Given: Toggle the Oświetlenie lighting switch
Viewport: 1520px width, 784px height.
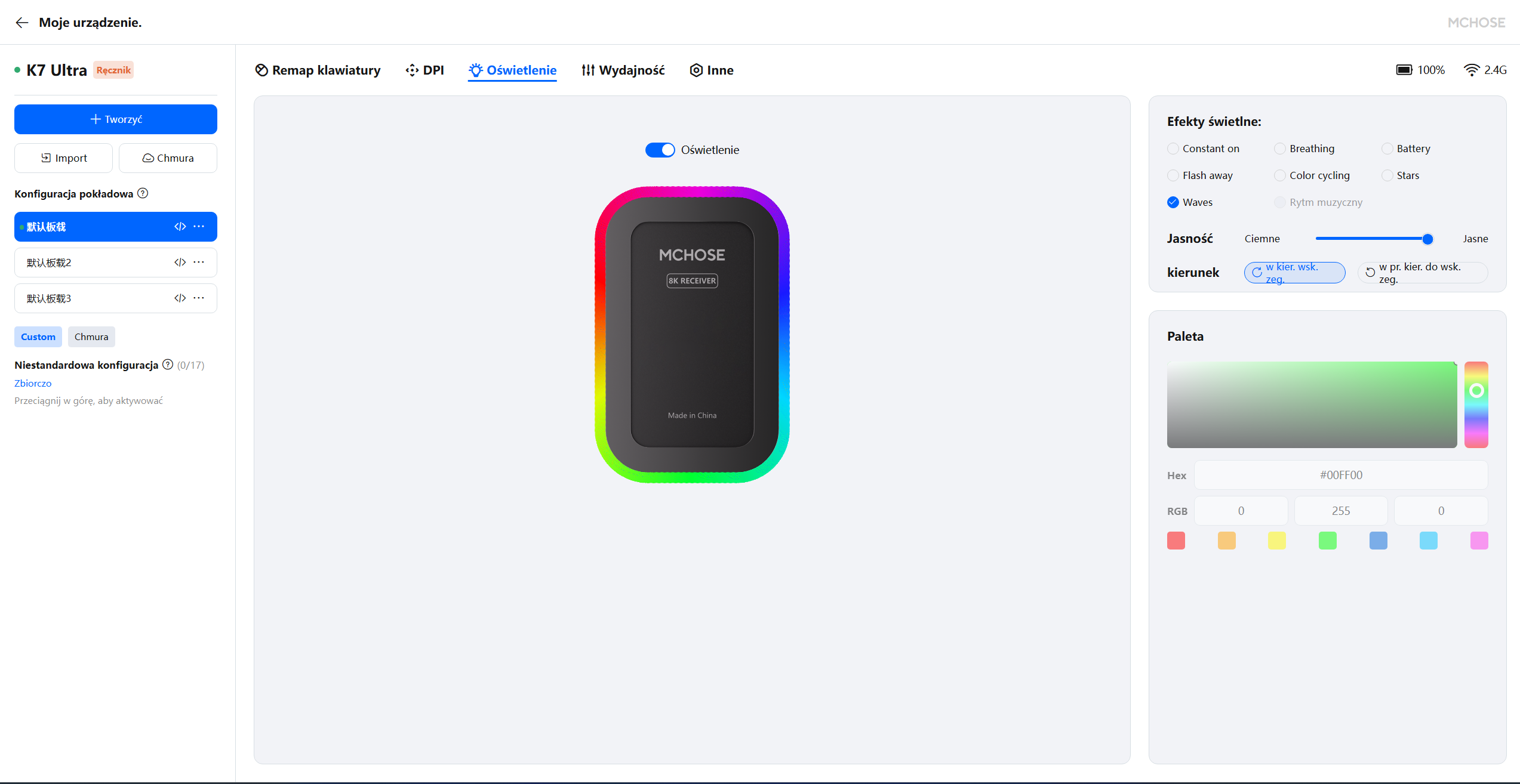Looking at the screenshot, I should tap(660, 150).
